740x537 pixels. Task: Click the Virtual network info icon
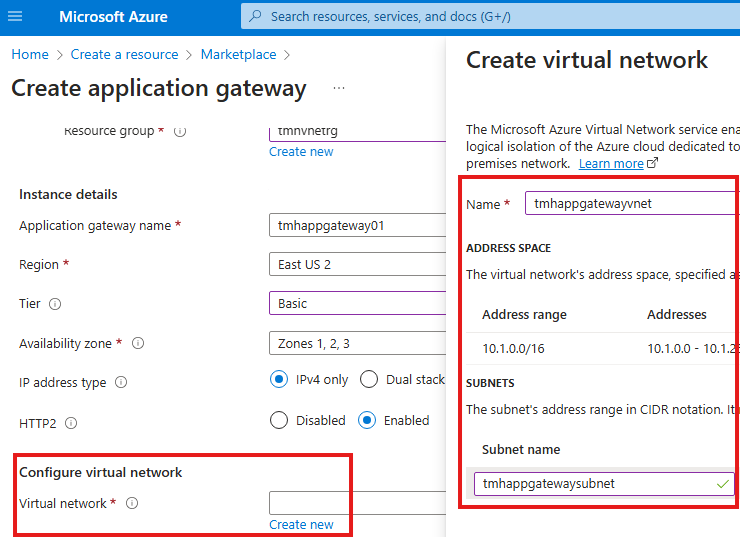pyautogui.click(x=132, y=503)
